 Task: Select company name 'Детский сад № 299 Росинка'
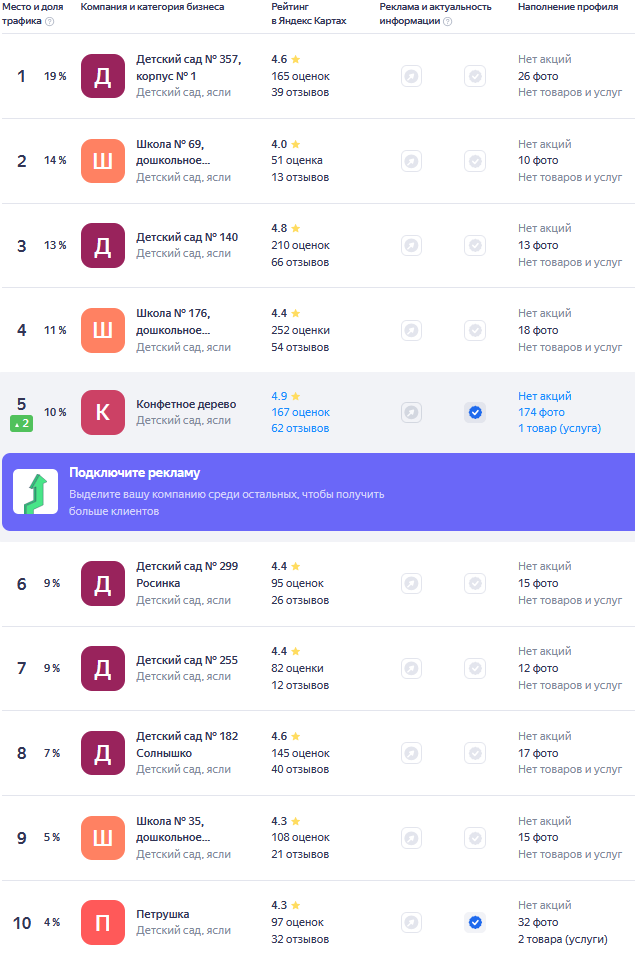click(187, 574)
